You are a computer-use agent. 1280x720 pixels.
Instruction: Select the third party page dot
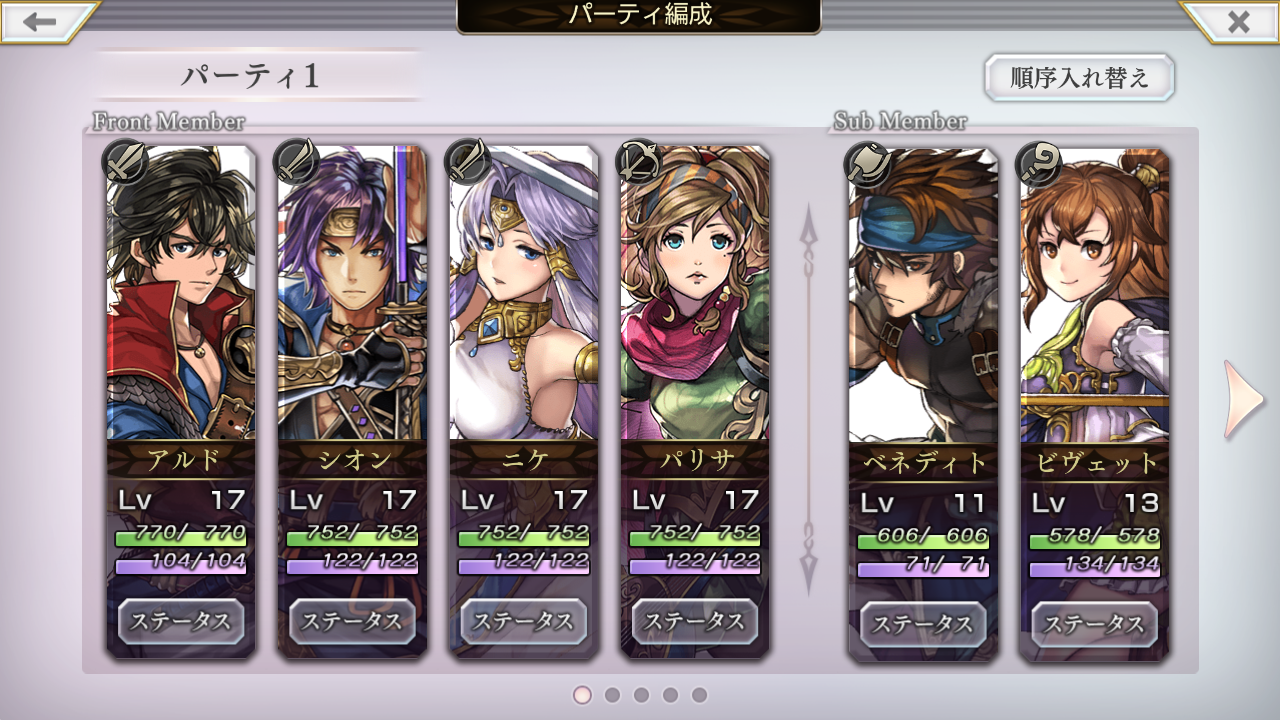(641, 694)
